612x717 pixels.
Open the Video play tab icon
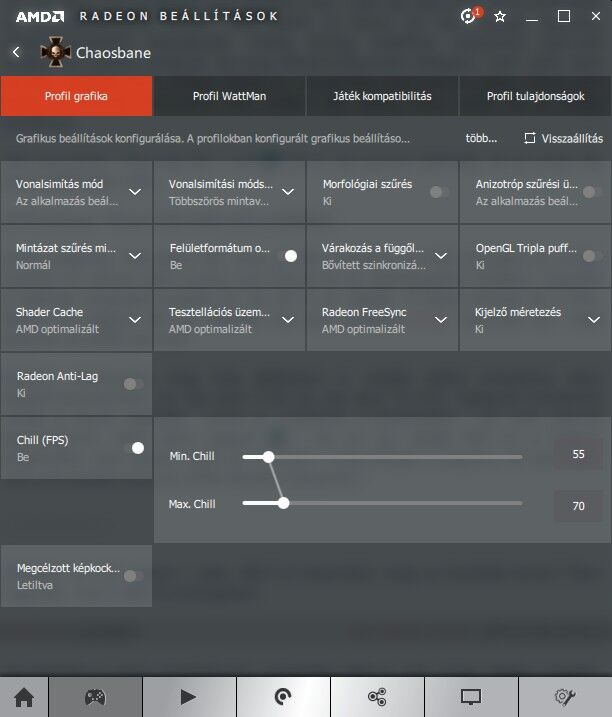point(188,697)
